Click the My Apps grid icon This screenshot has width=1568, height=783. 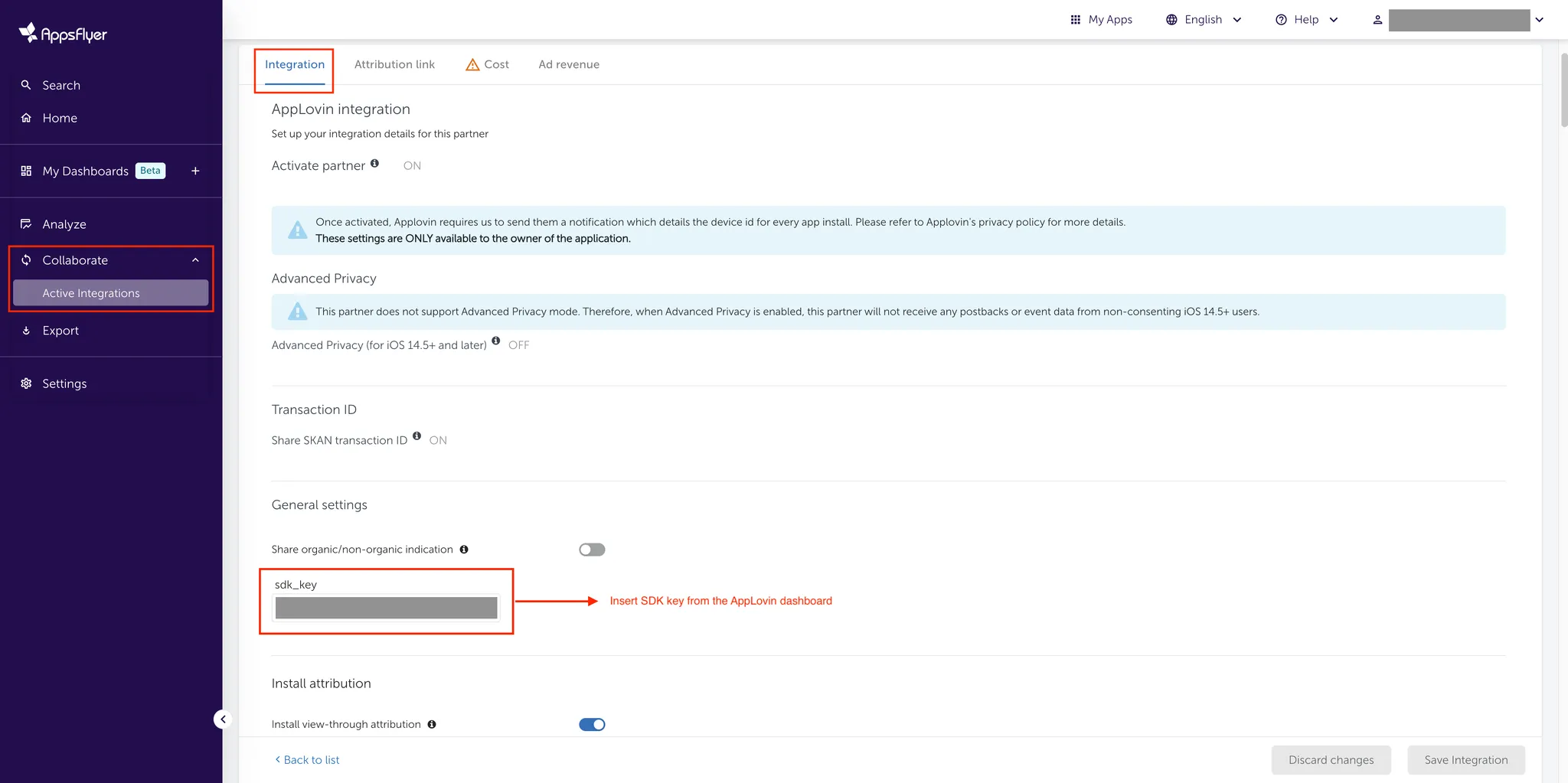[x=1075, y=20]
